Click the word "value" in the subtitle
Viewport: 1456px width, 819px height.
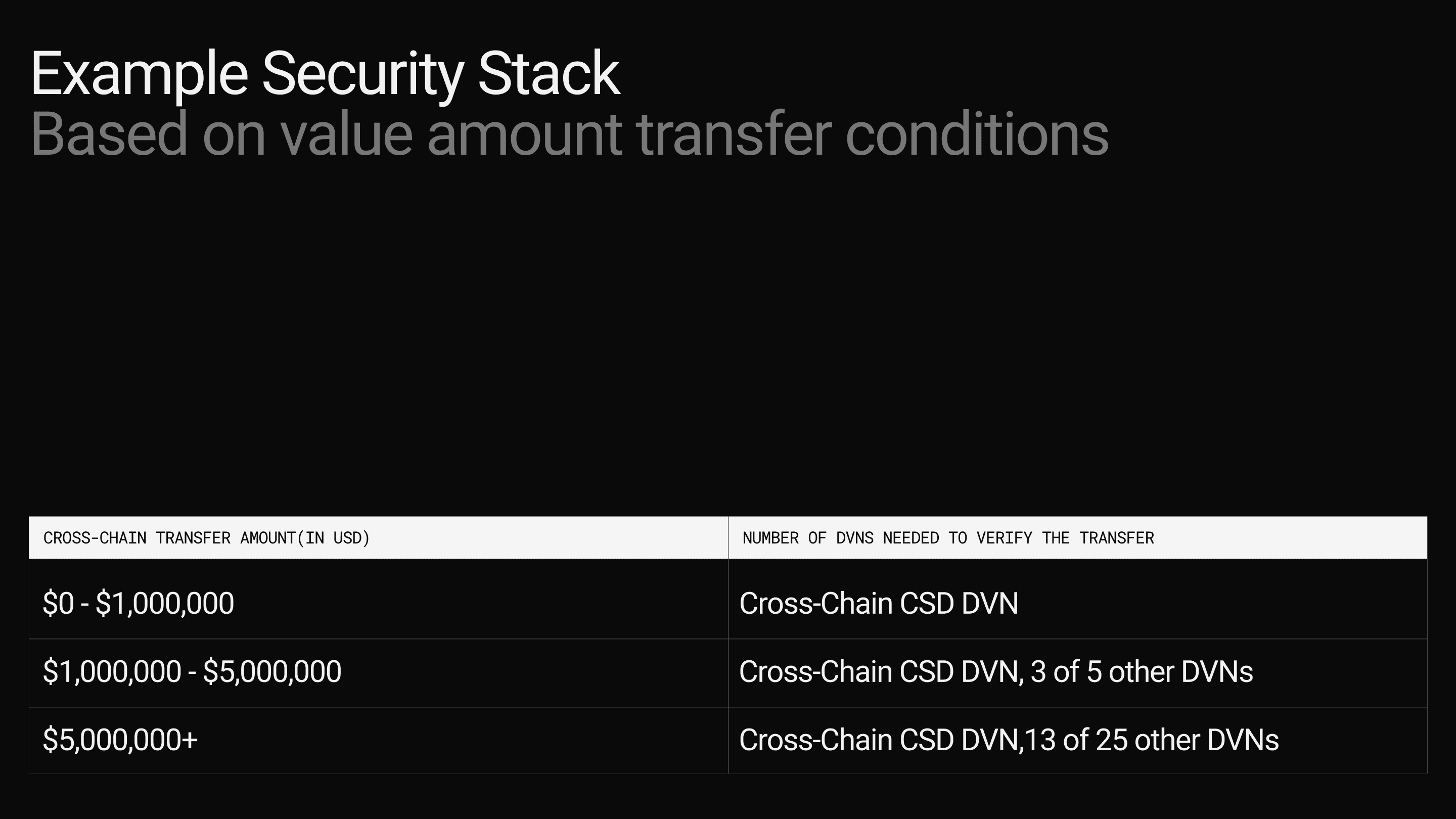(x=346, y=134)
